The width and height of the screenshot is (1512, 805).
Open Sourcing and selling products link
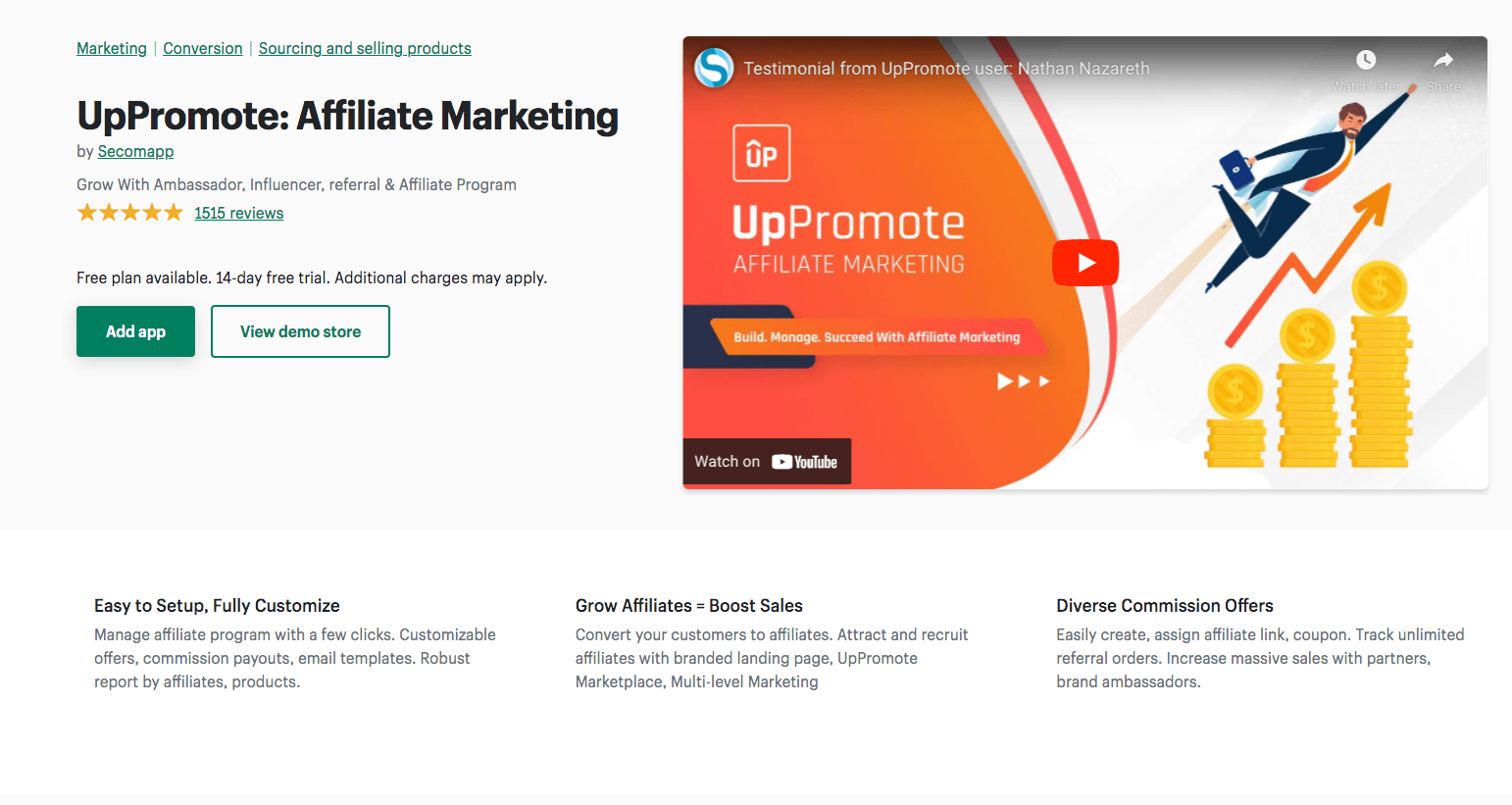(365, 48)
